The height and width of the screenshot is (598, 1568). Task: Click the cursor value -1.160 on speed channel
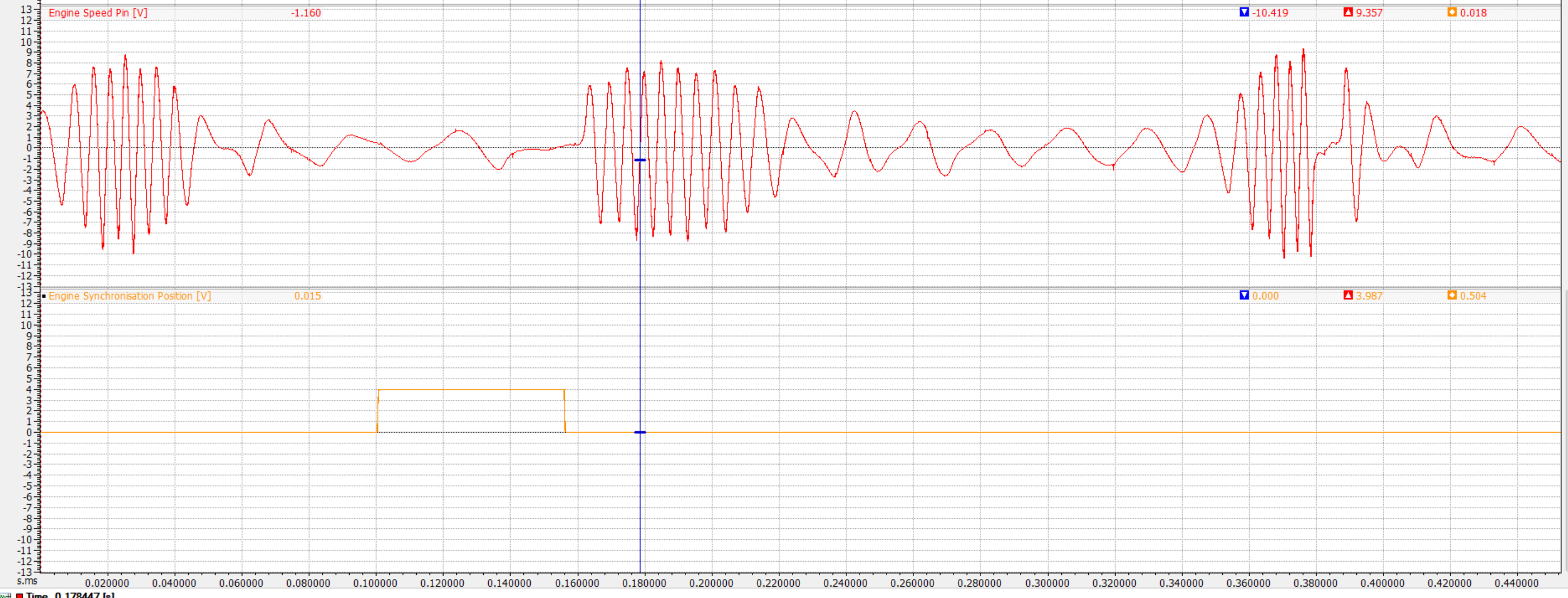click(x=306, y=13)
